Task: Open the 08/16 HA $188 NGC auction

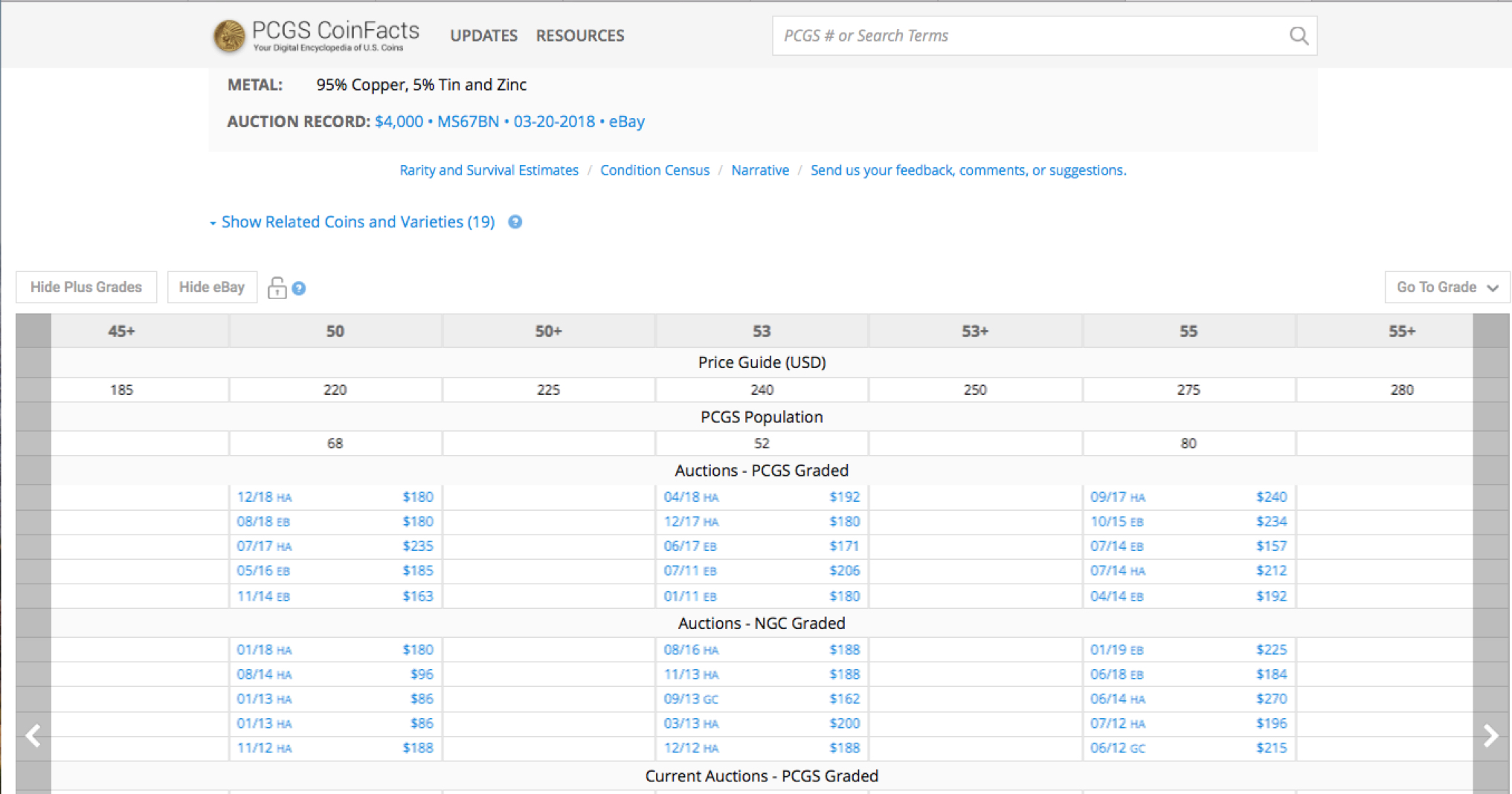Action: 762,650
